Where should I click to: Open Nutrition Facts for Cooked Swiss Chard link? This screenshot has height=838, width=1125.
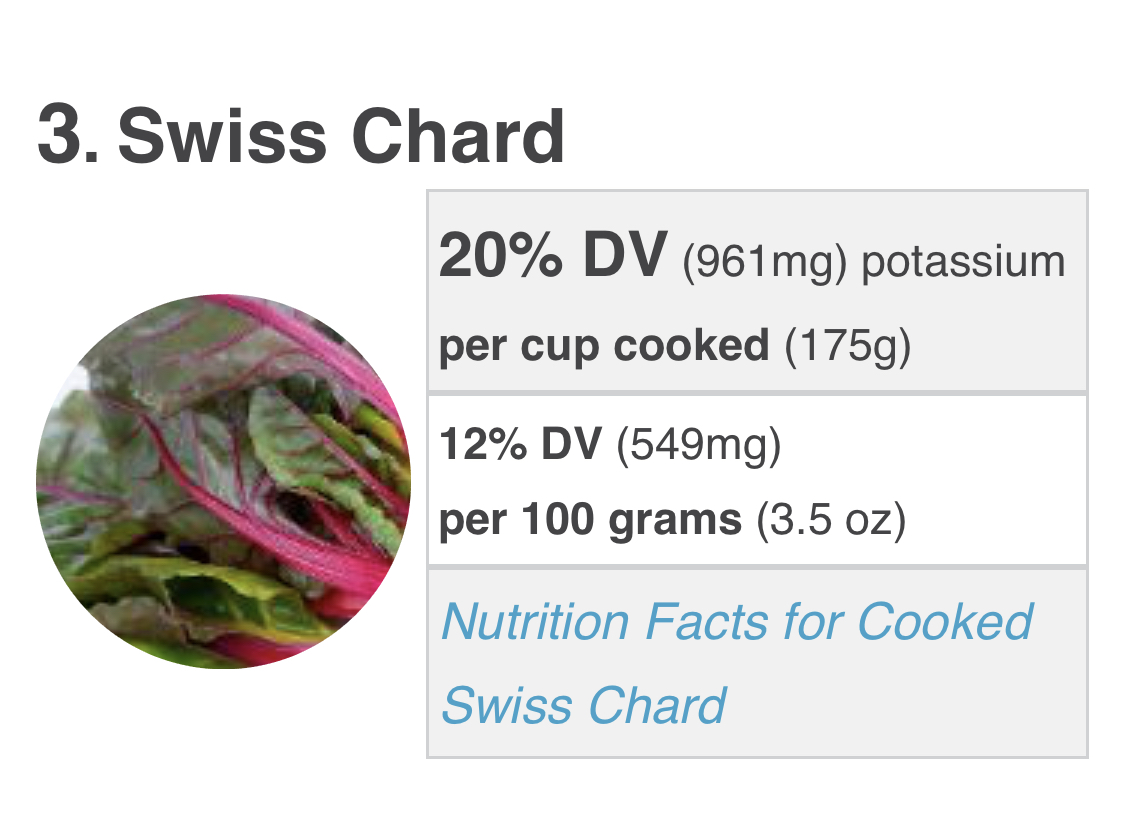click(737, 622)
